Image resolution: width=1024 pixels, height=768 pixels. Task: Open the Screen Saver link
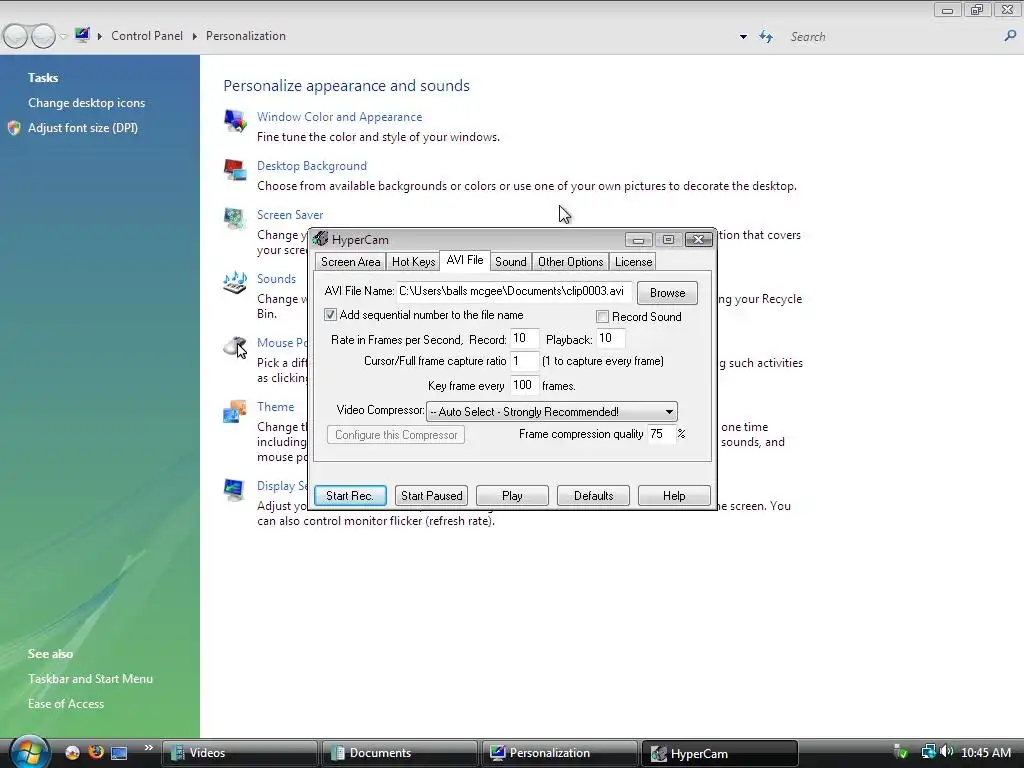tap(290, 215)
